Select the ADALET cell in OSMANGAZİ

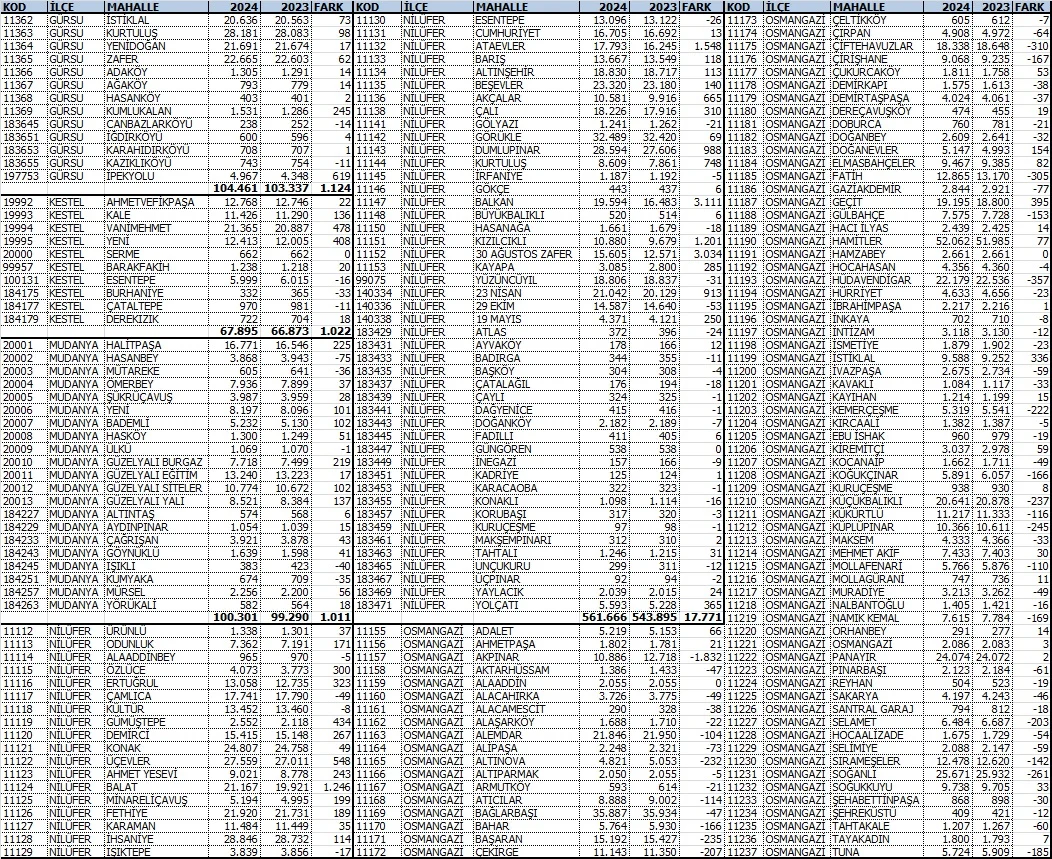point(496,631)
